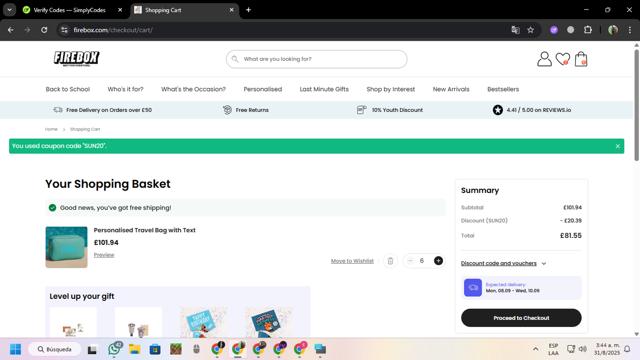This screenshot has height=360, width=640.
Task: Show hidden system tray icons
Action: pyautogui.click(x=535, y=349)
